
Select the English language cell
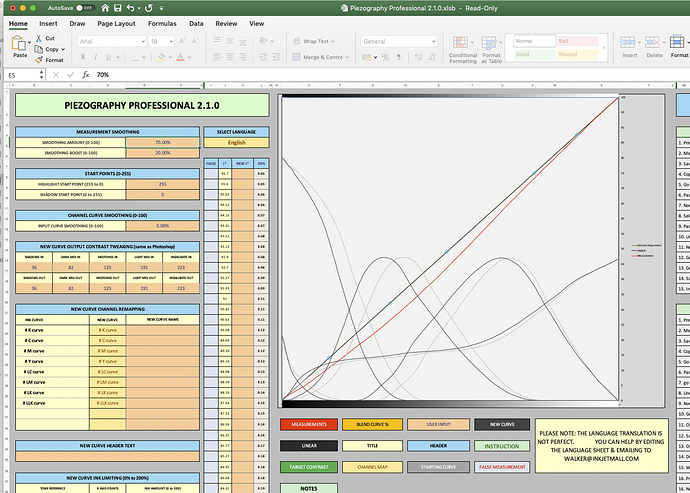pos(236,143)
